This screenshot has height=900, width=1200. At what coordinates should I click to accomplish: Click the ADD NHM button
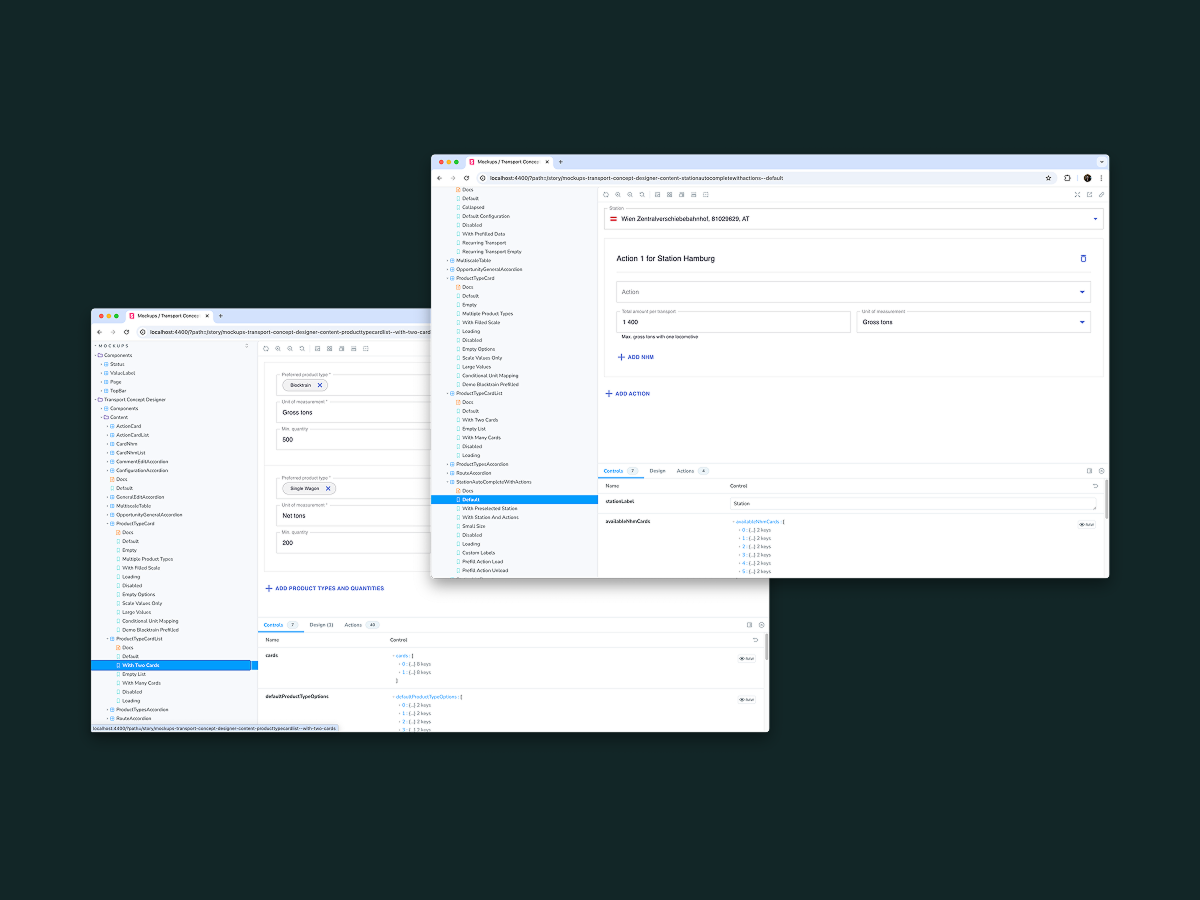(636, 356)
